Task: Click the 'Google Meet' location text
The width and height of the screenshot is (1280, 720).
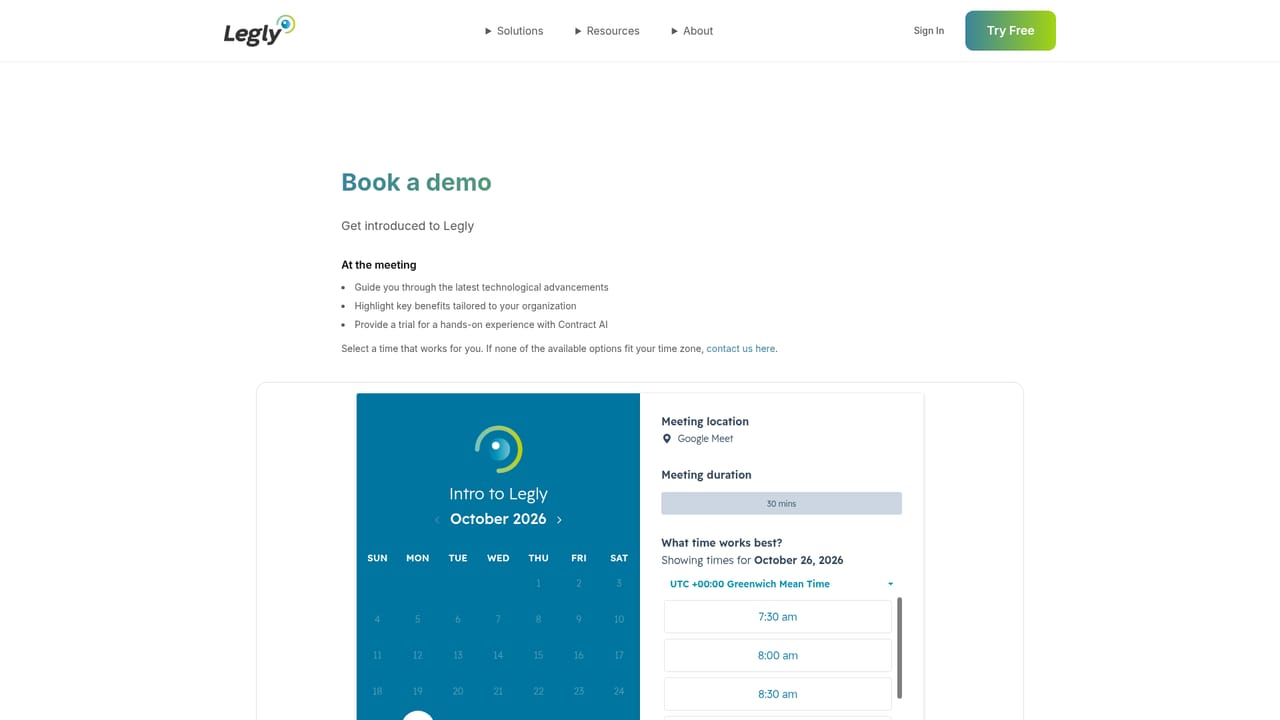Action: click(x=705, y=439)
